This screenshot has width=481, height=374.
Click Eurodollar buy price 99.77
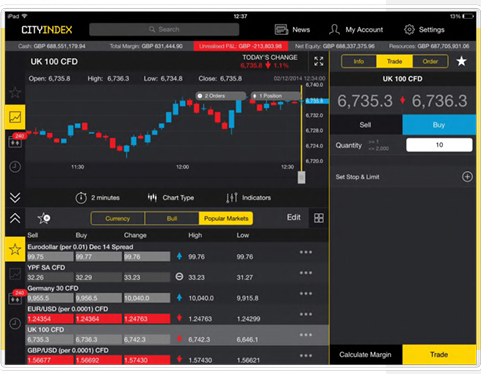(x=99, y=257)
